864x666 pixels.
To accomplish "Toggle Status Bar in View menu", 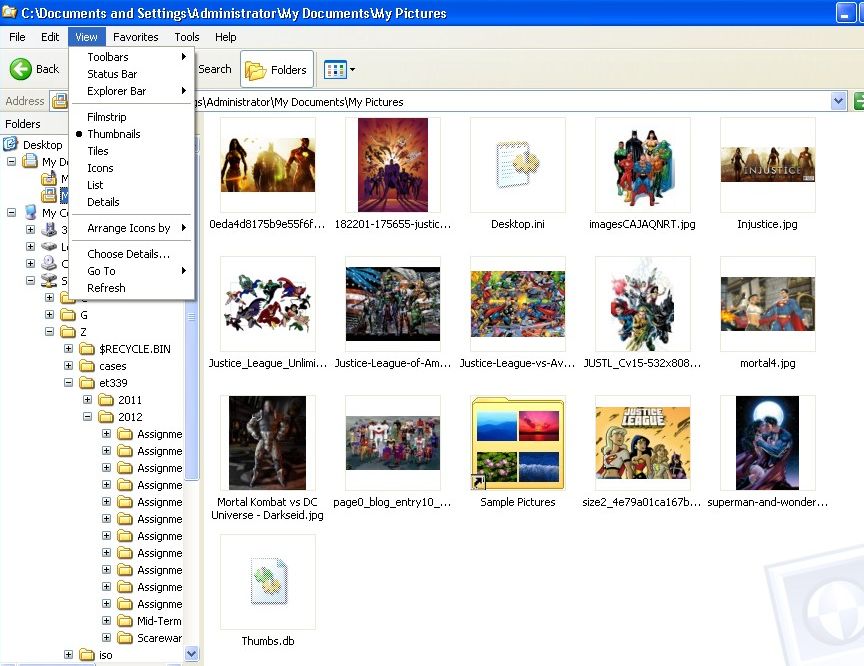I will [x=132, y=74].
